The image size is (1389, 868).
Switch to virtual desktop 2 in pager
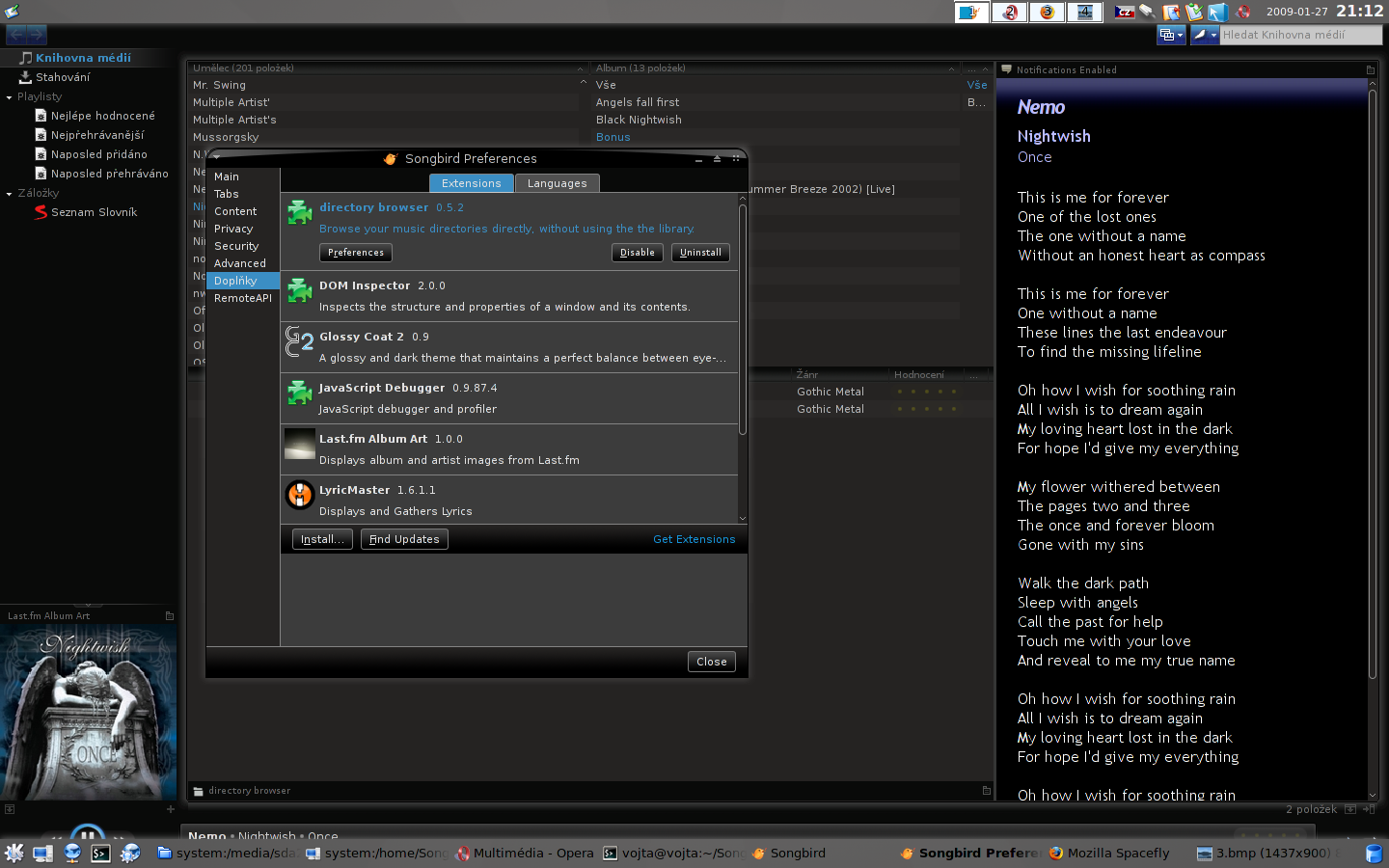pyautogui.click(x=1010, y=12)
